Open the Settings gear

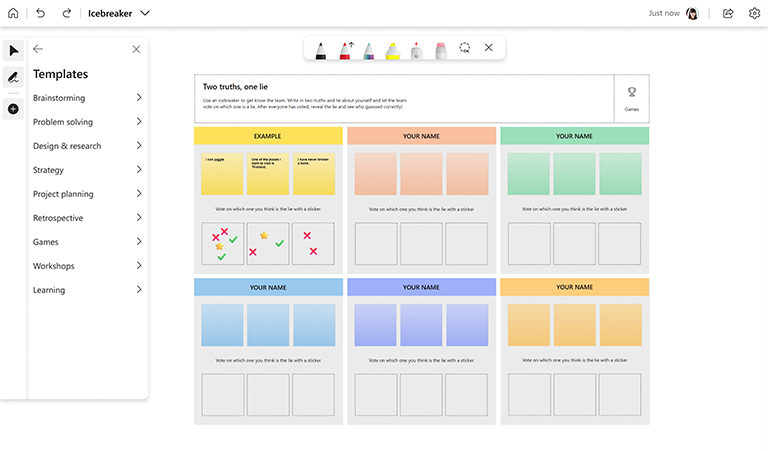click(x=755, y=13)
